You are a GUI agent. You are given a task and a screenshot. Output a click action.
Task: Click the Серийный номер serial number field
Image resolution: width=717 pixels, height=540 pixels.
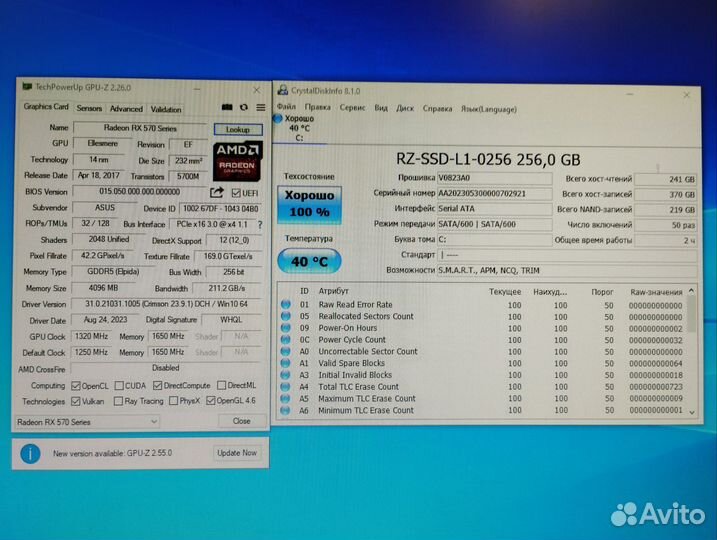coord(494,193)
